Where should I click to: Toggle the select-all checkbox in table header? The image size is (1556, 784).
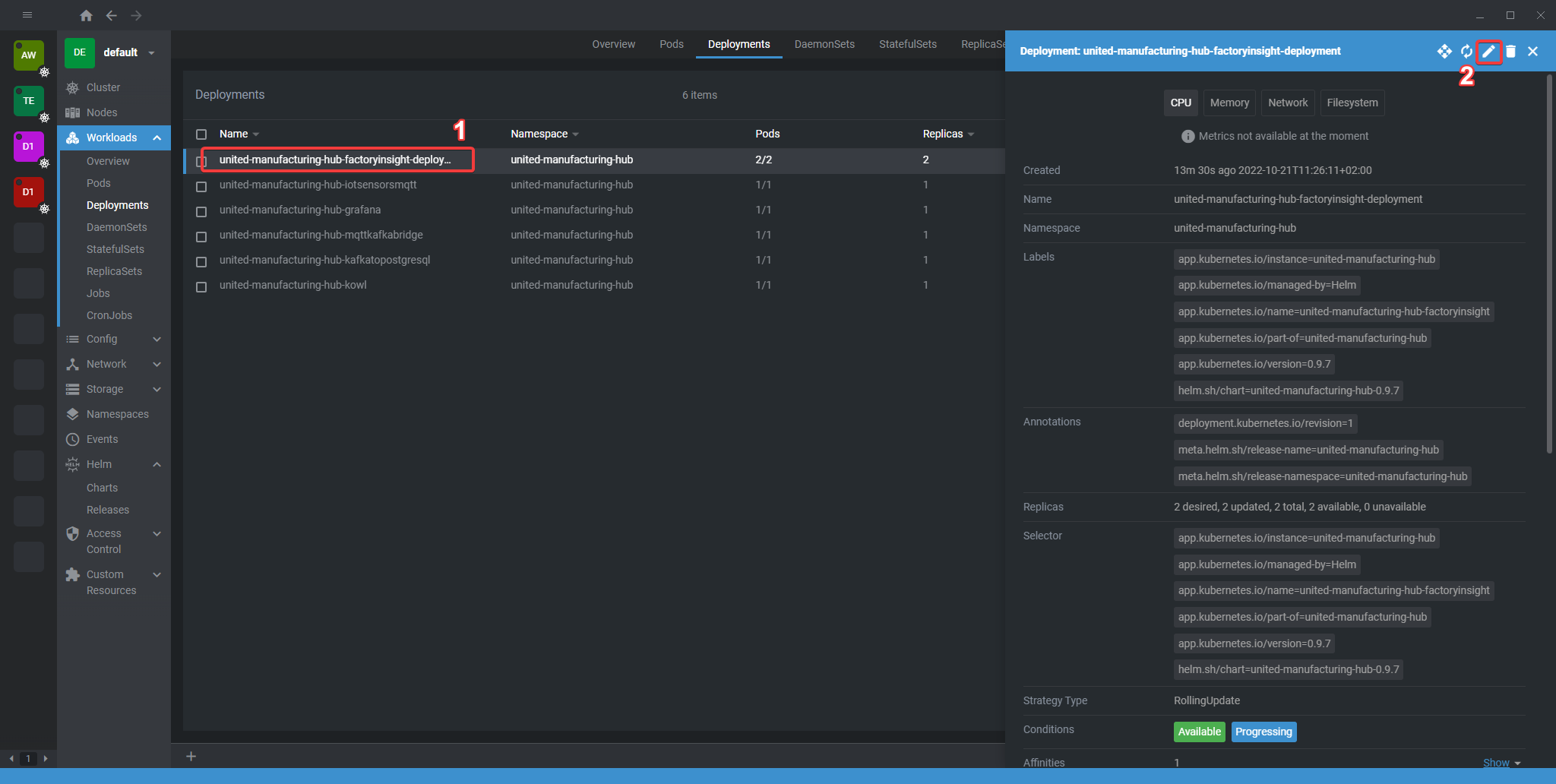[x=201, y=134]
